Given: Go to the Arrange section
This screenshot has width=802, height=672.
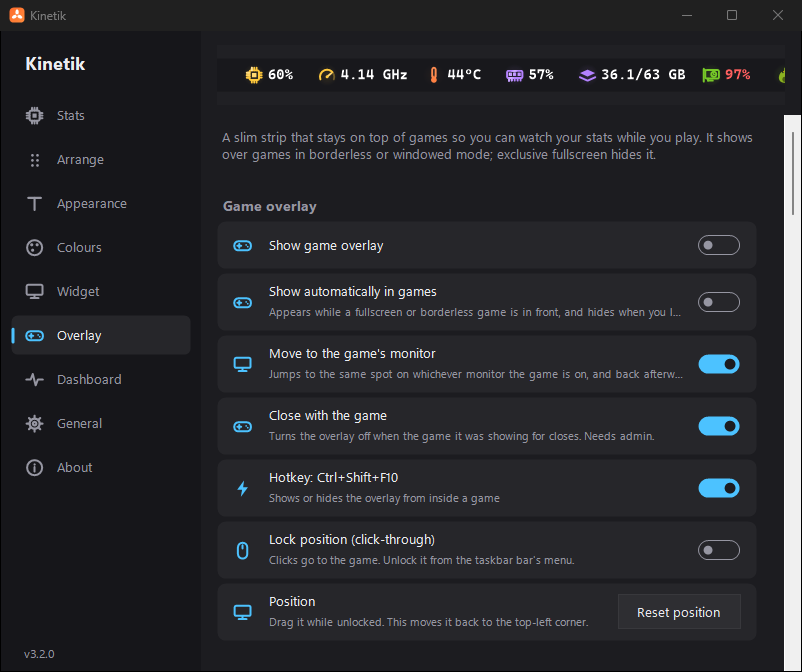Looking at the screenshot, I should coord(101,160).
